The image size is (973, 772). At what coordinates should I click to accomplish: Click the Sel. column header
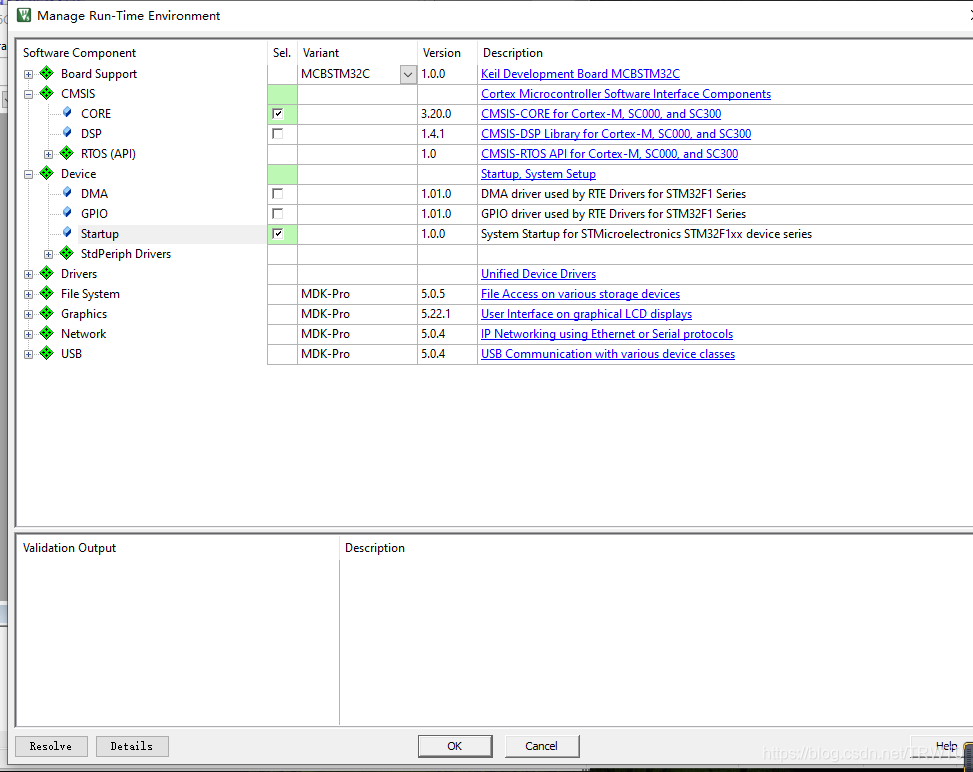coord(282,53)
